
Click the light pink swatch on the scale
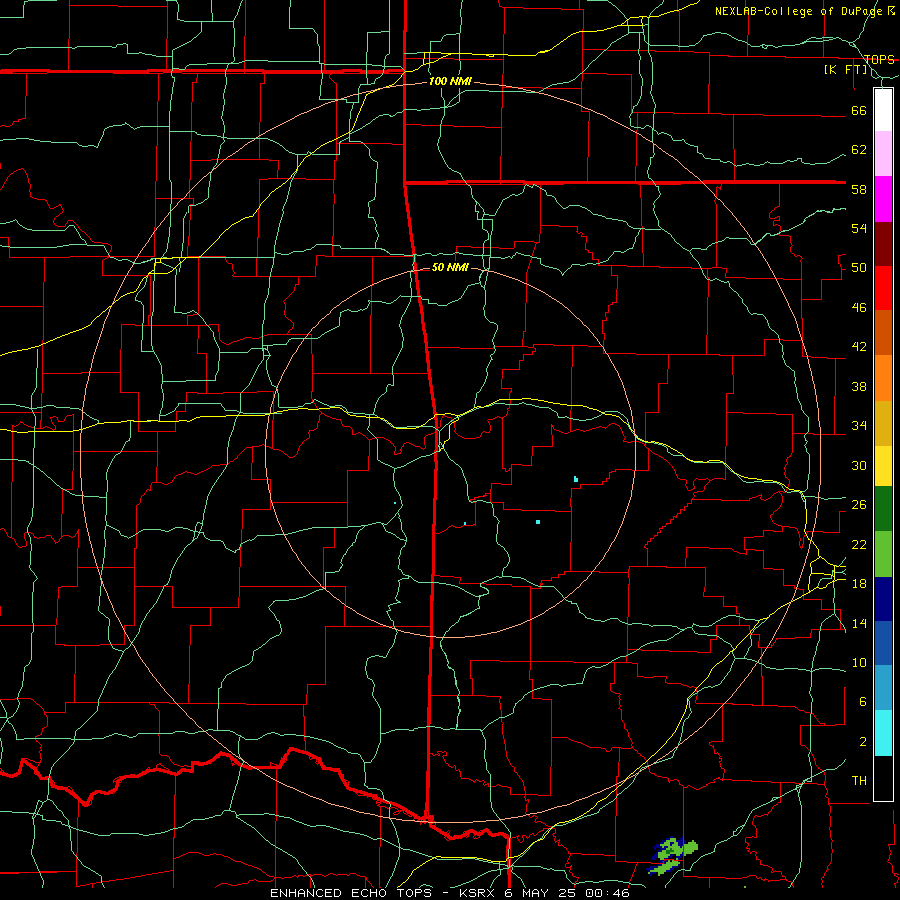coord(883,153)
